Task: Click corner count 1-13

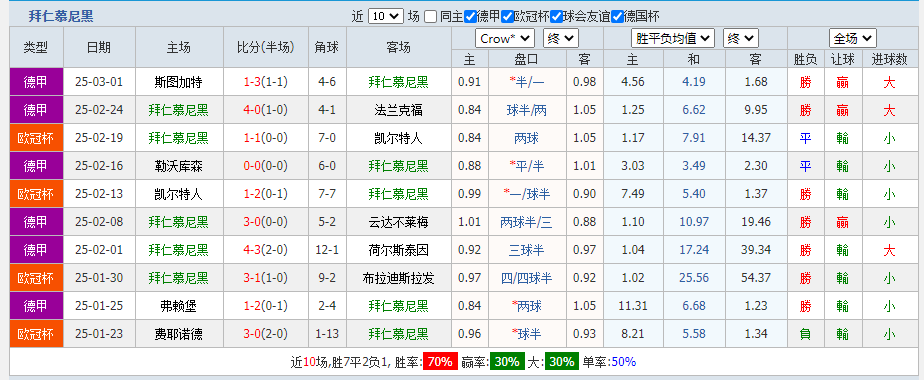Action: tap(326, 334)
